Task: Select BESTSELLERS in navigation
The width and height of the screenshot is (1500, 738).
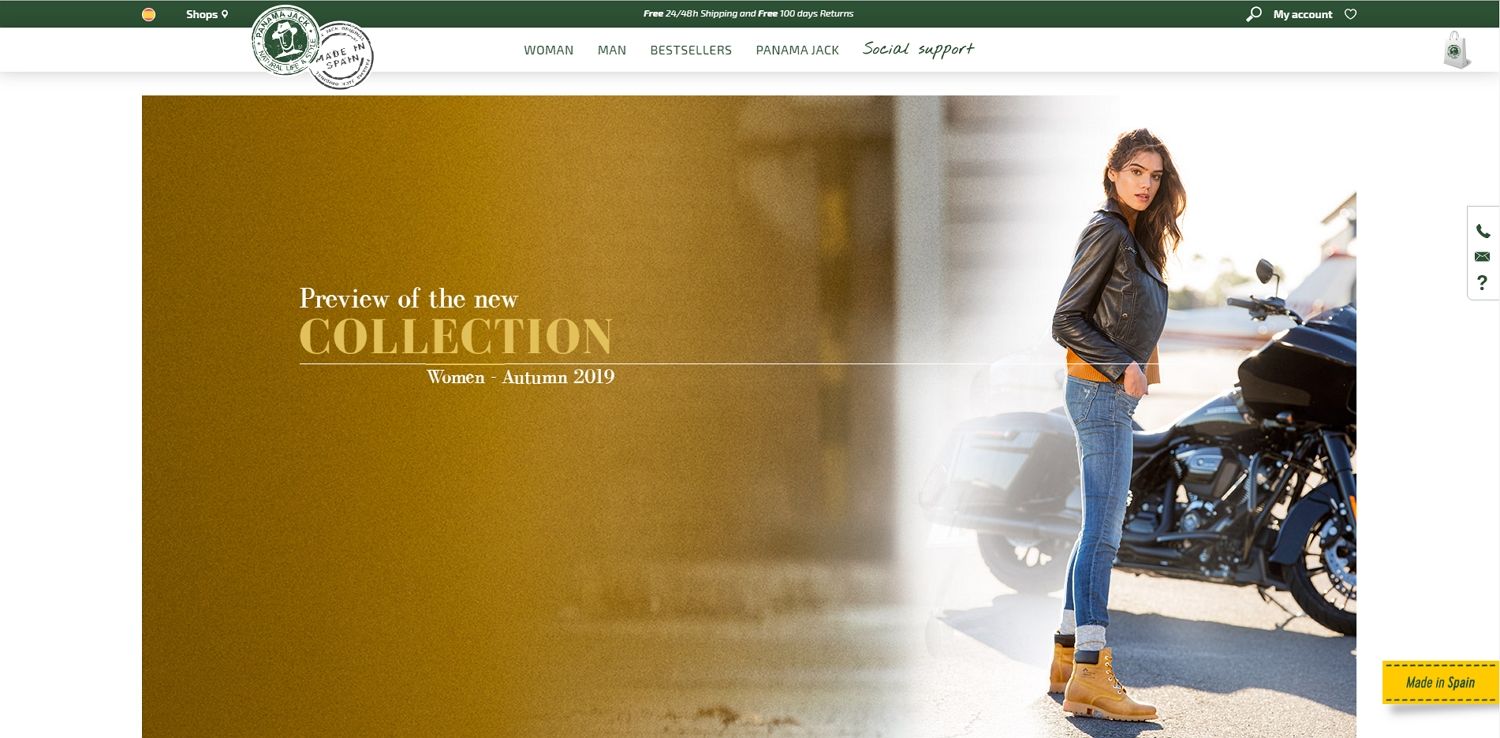Action: click(691, 50)
